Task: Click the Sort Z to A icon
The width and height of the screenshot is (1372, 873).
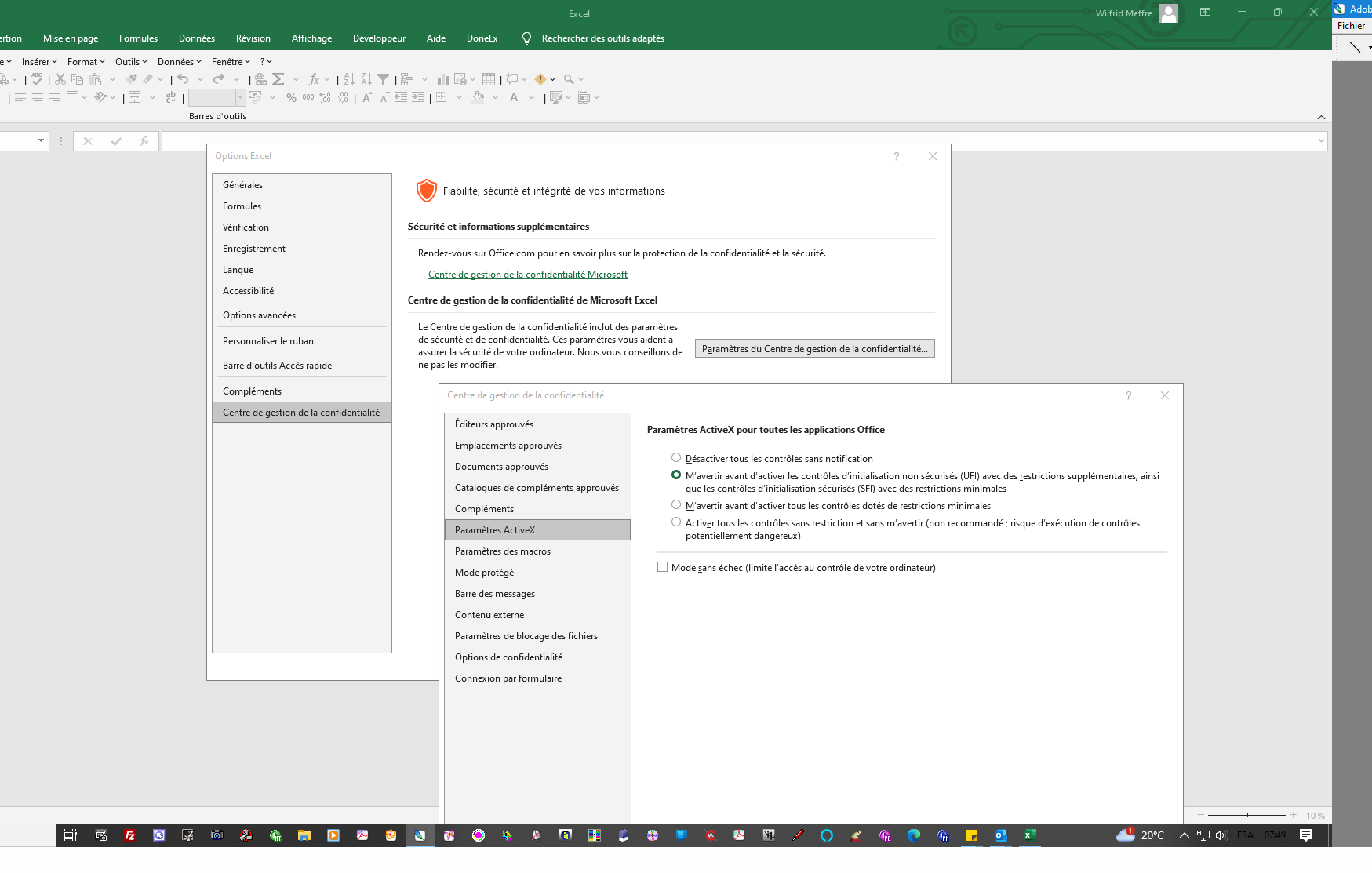Action: tap(366, 79)
